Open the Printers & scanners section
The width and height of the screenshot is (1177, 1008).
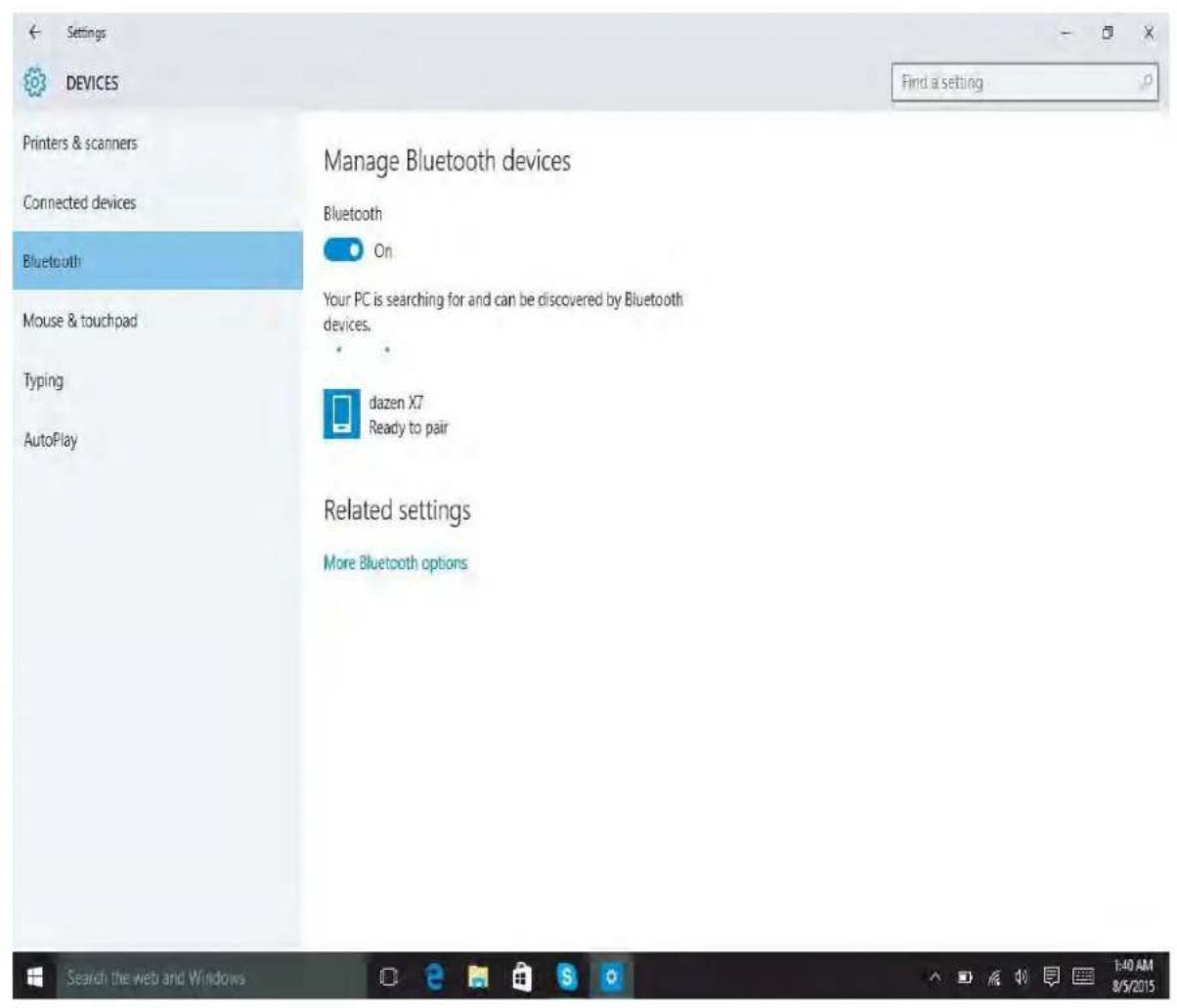coord(80,143)
